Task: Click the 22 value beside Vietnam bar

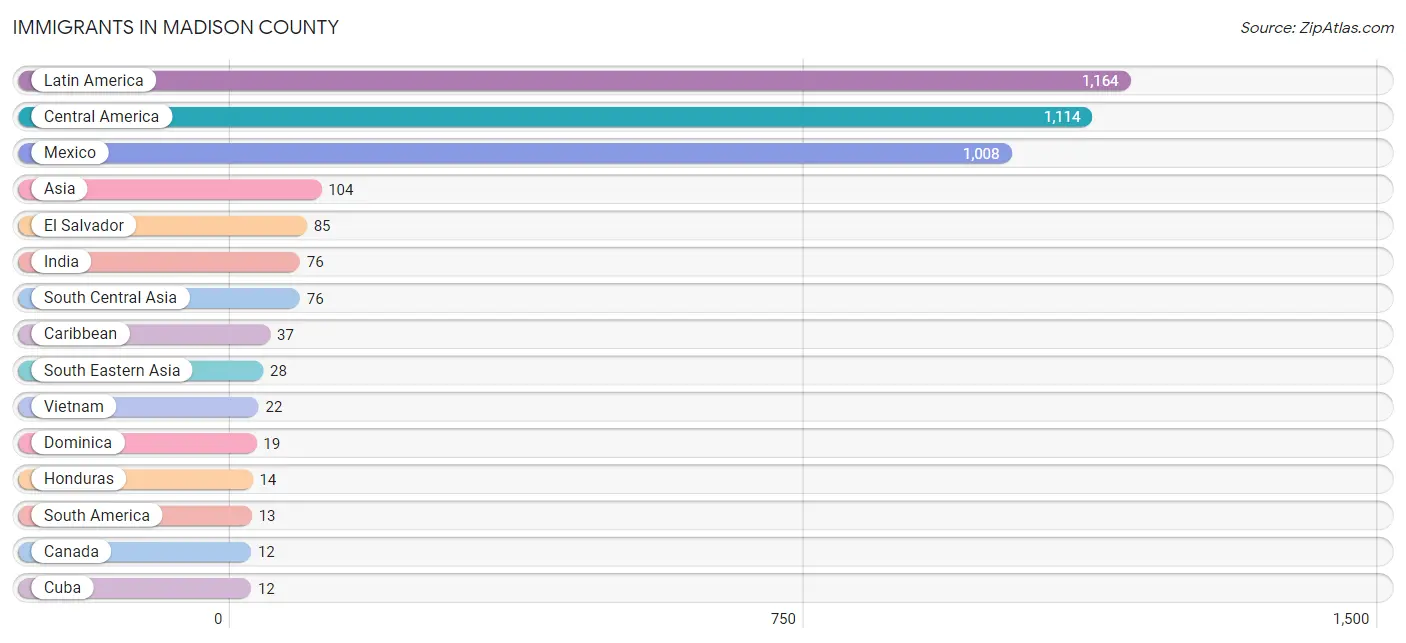Action: pos(274,407)
